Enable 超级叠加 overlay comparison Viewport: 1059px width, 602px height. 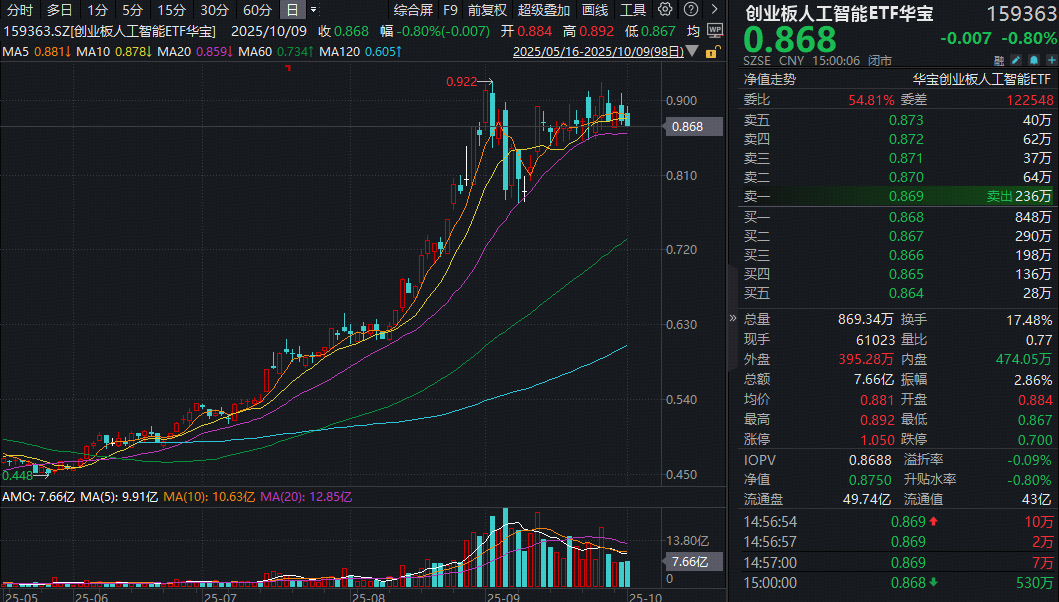(544, 10)
